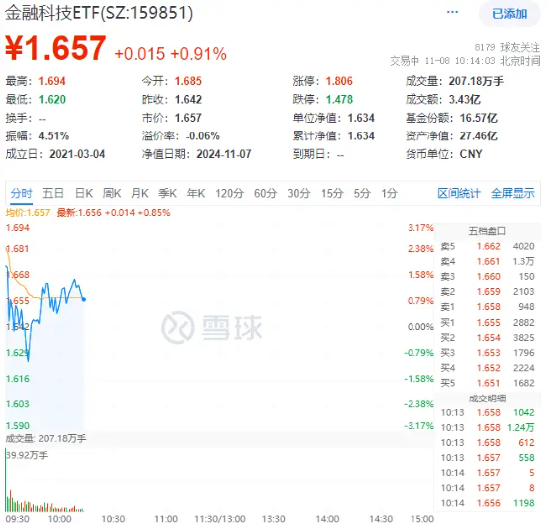Screen dimensions: 550x529
Task: Open the 年K chart tab
Action: coord(195,193)
